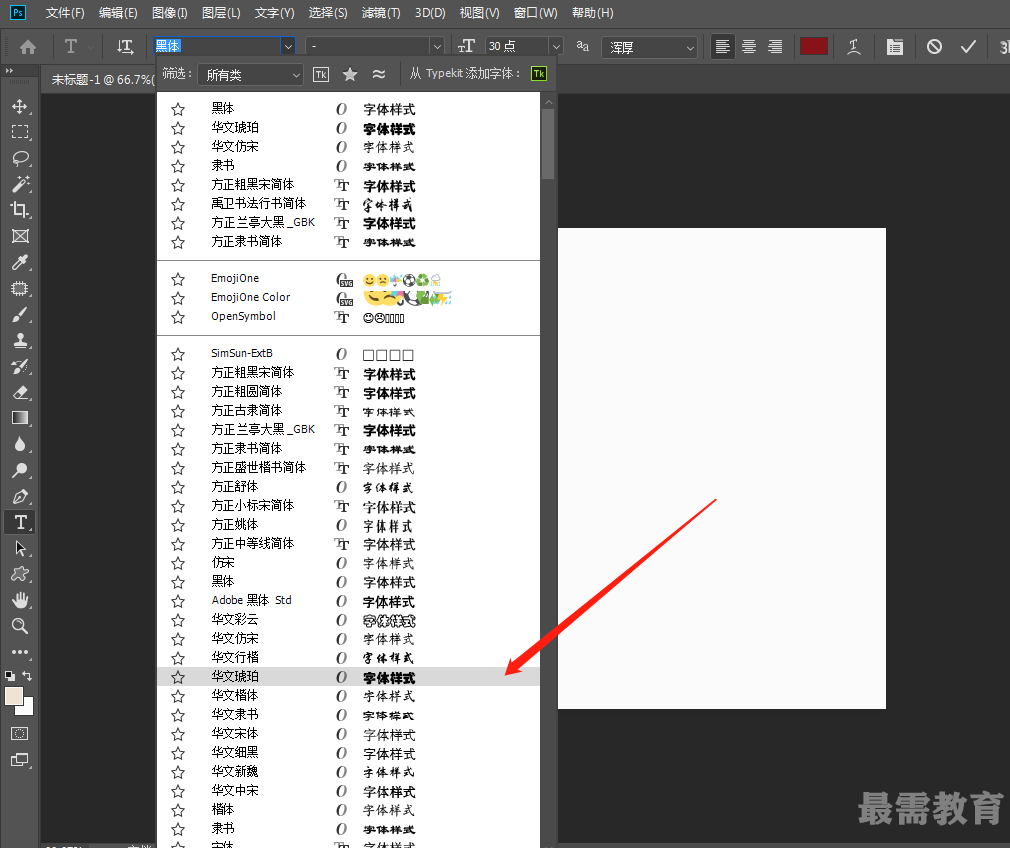
Task: Select the Eyedropper tool
Action: pos(20,262)
